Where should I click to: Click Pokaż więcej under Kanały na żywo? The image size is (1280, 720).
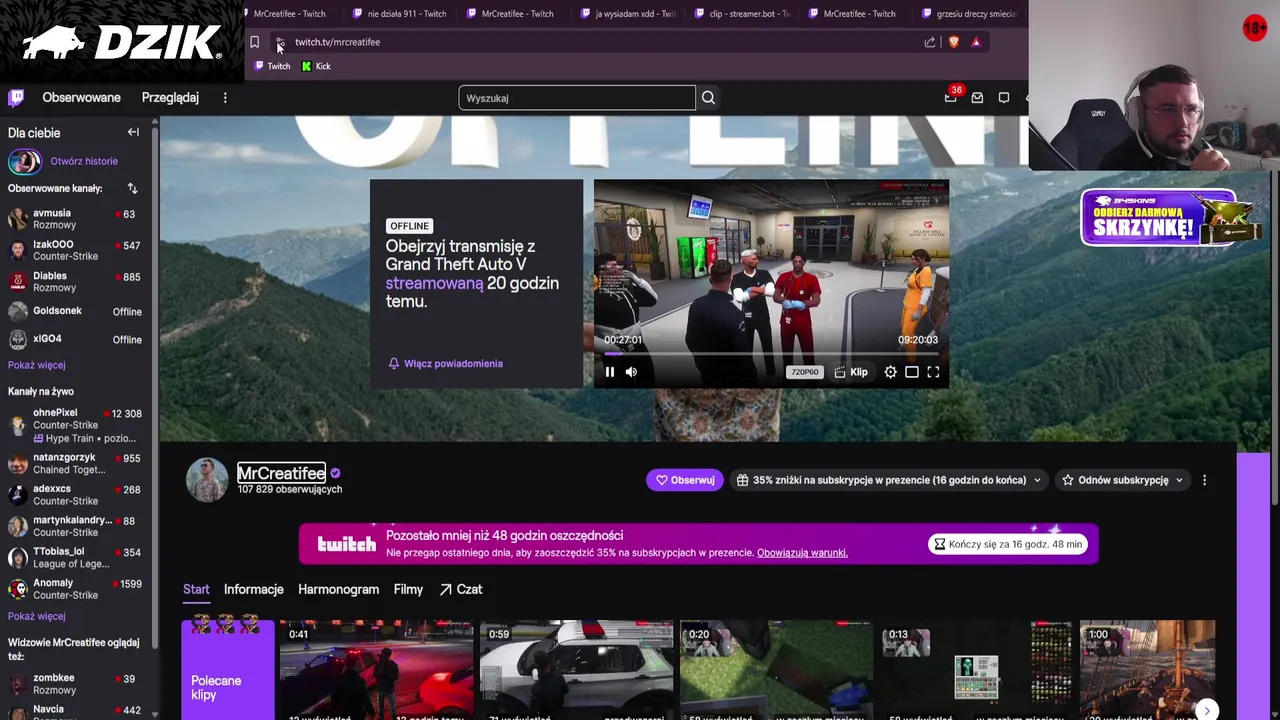[x=36, y=616]
